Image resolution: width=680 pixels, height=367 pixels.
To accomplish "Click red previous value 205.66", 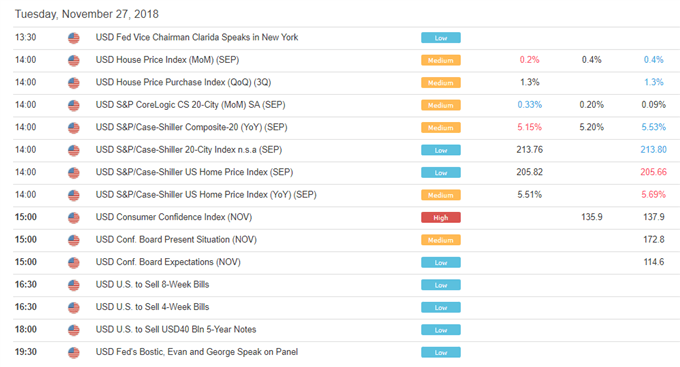I will click(x=654, y=172).
